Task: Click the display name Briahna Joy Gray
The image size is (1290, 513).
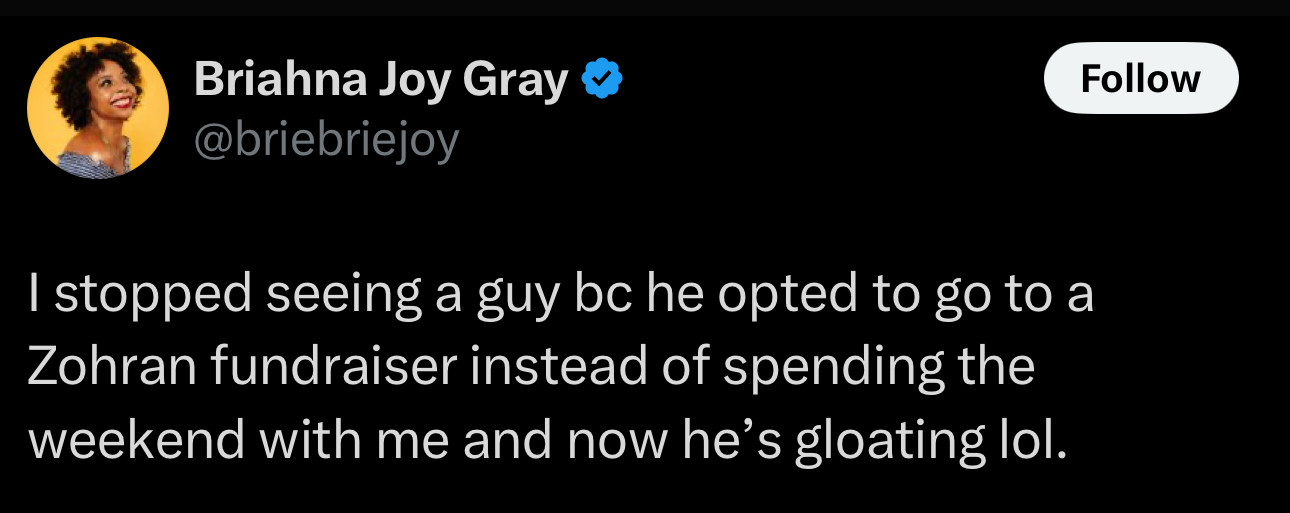Action: [381, 80]
